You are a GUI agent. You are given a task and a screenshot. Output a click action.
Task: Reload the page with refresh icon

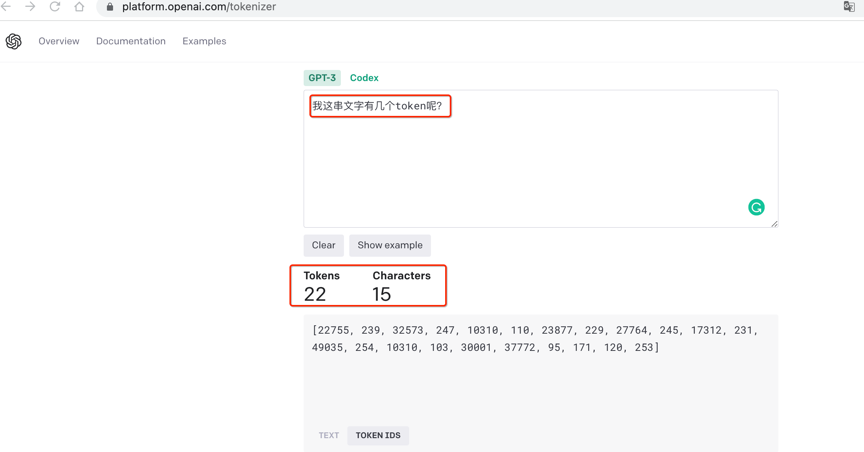point(55,7)
